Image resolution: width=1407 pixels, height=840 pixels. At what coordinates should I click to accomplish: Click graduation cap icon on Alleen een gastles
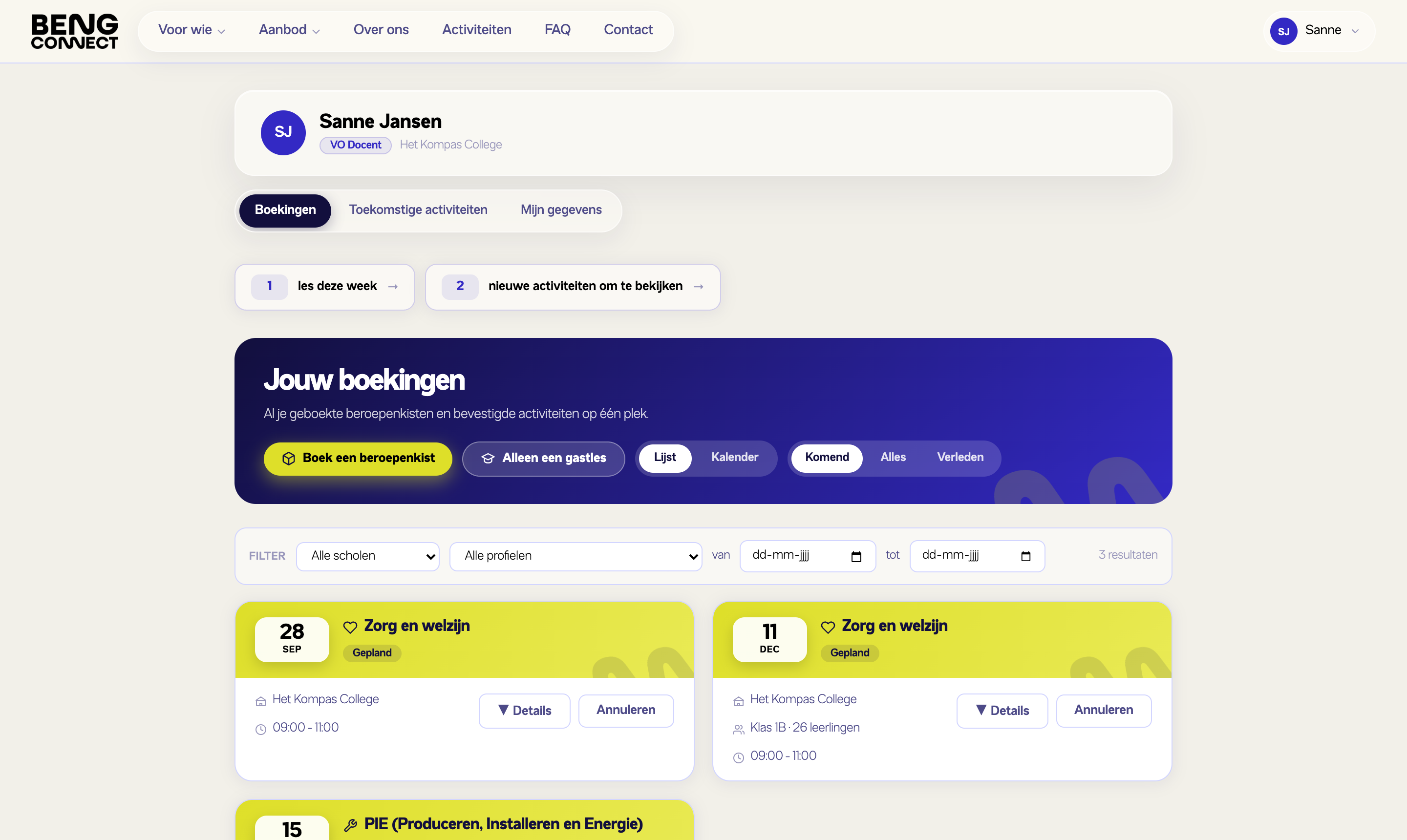(x=488, y=459)
